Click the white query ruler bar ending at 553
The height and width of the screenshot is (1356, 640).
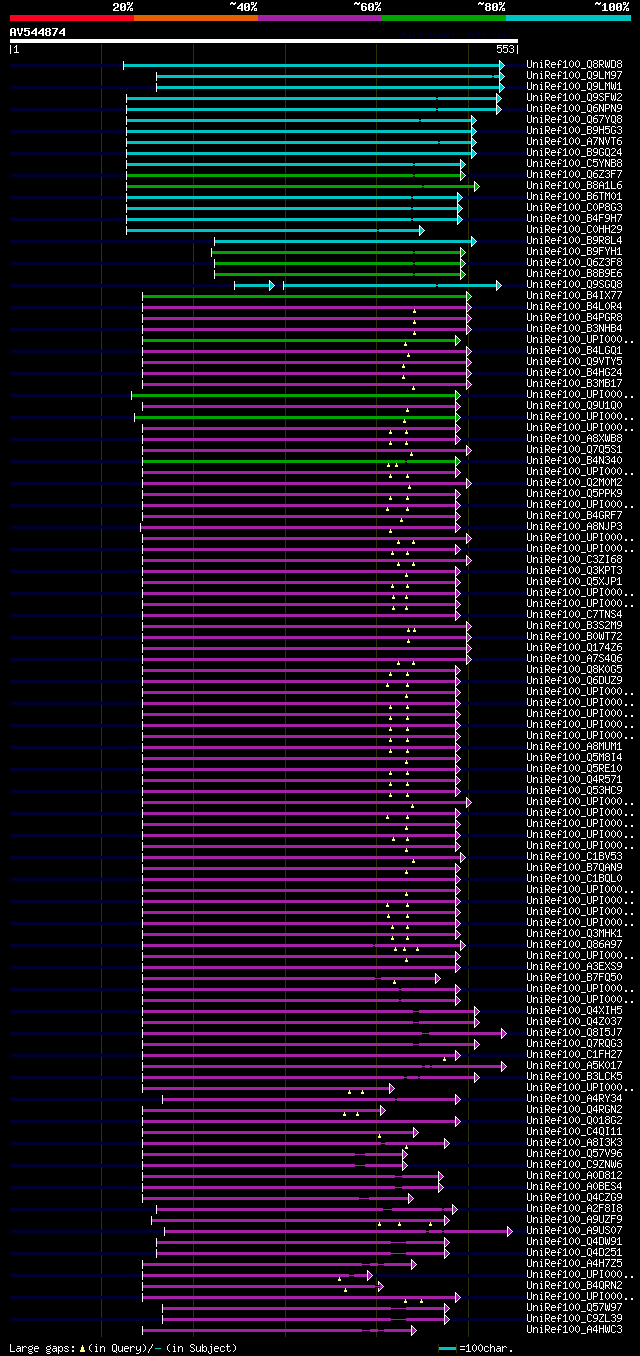[x=264, y=41]
